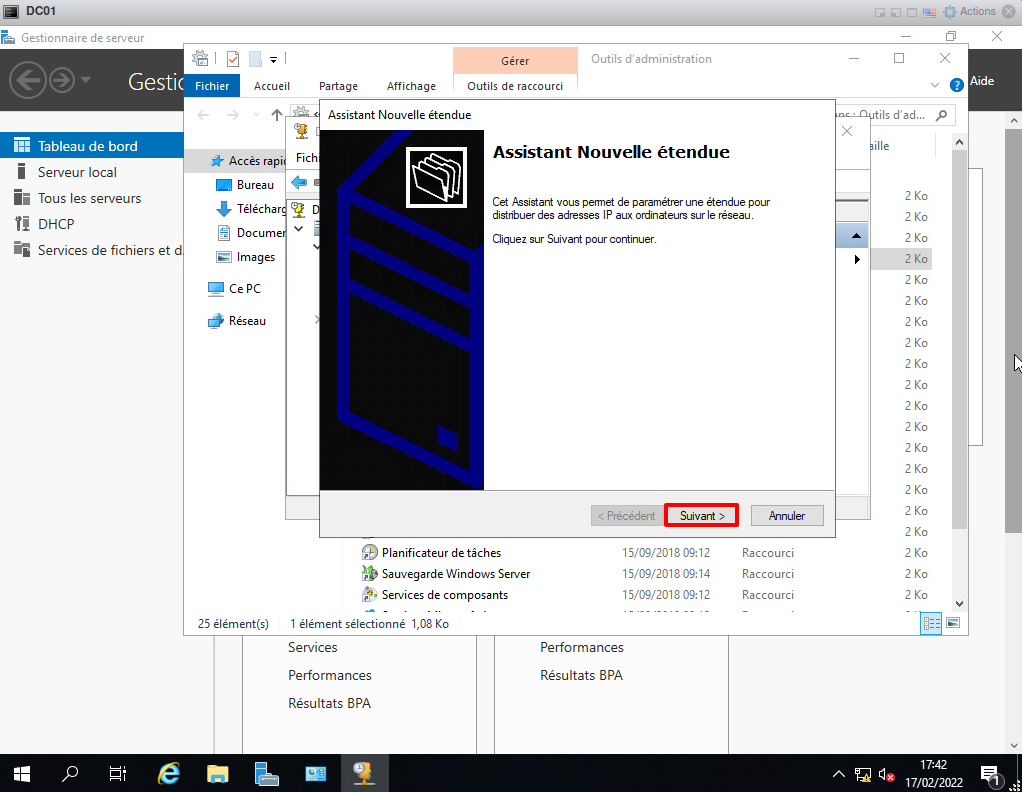Open the Fichier ribbon tab
1022x792 pixels.
(212, 86)
